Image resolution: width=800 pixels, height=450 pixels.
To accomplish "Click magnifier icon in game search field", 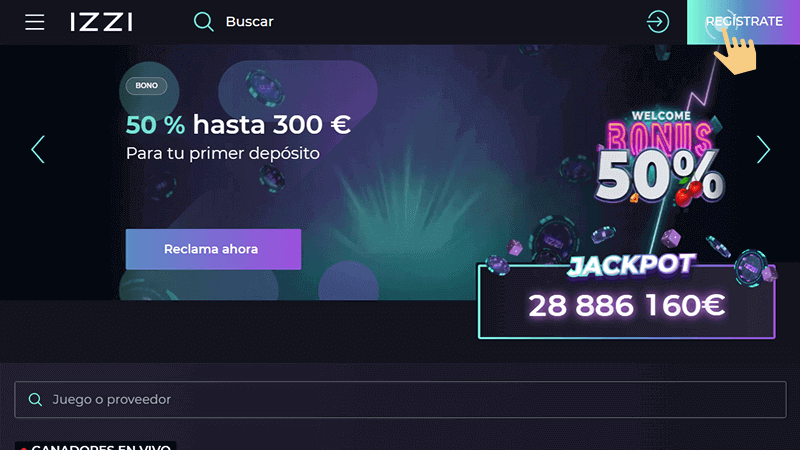I will point(35,399).
